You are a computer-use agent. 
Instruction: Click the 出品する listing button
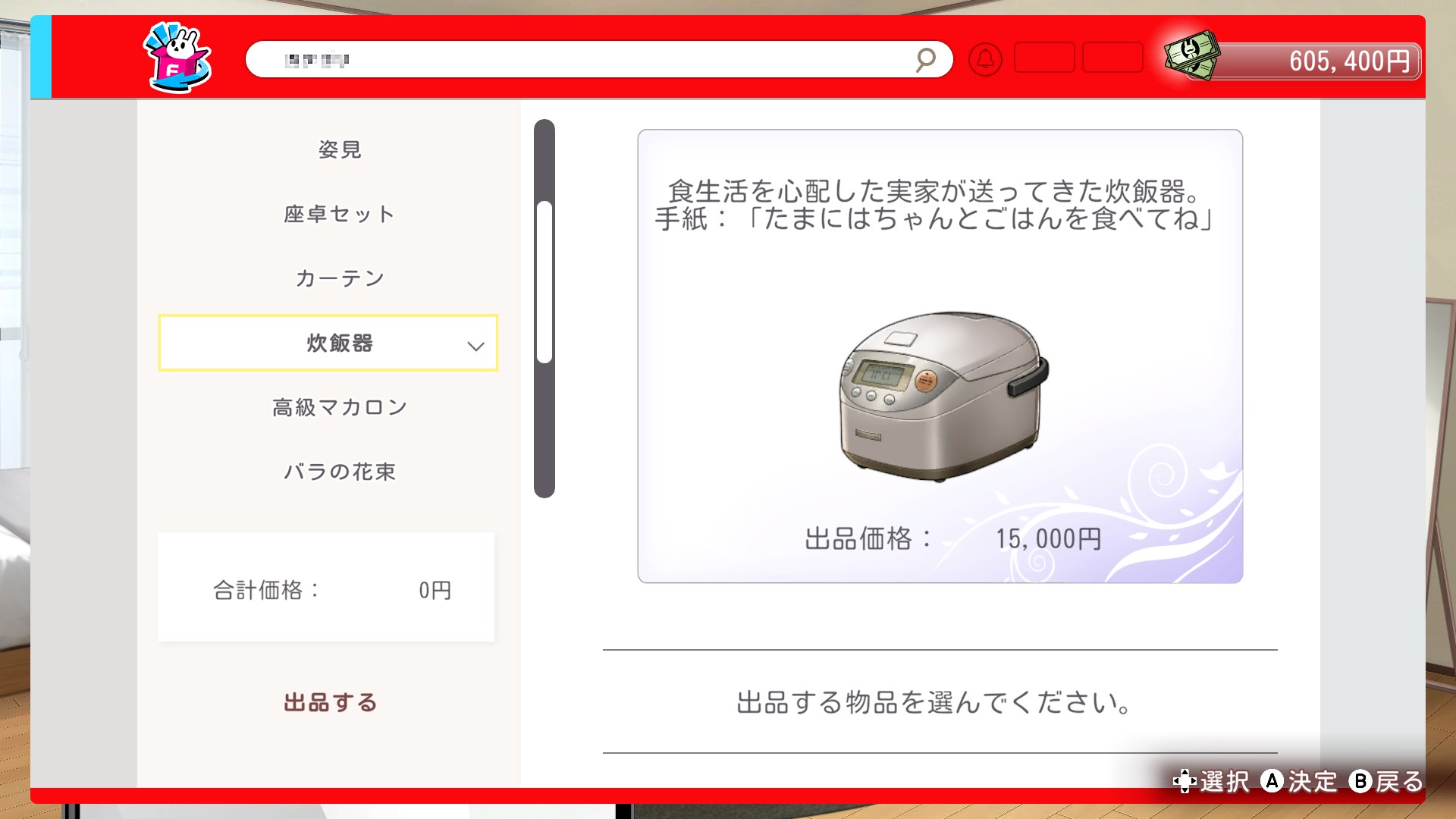(331, 702)
